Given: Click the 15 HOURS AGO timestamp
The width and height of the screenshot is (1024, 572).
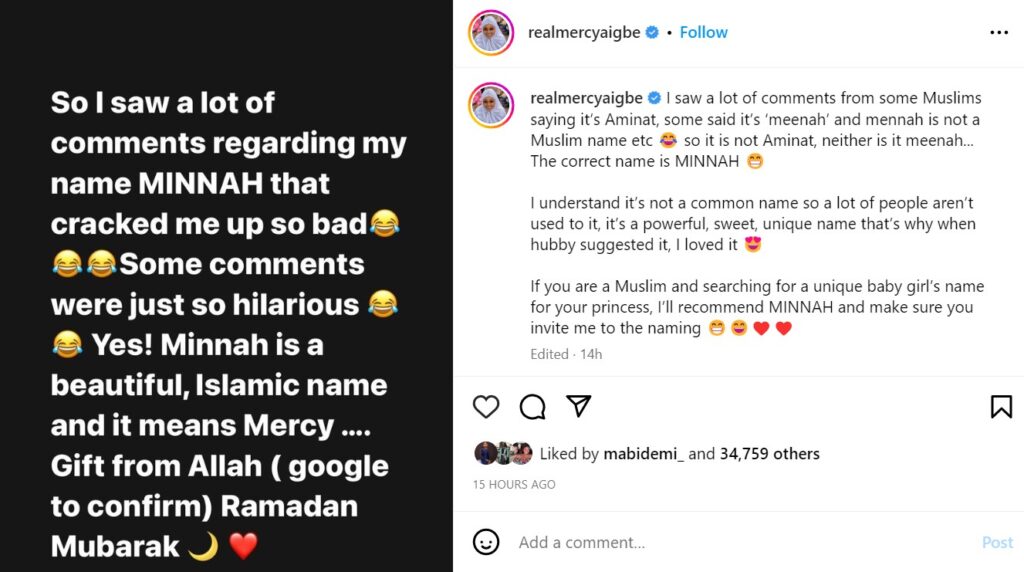Looking at the screenshot, I should point(514,485).
